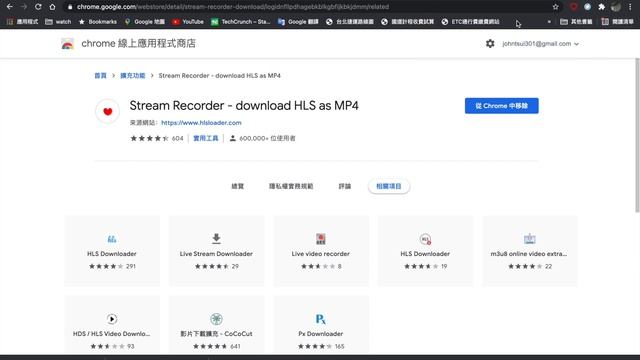Open the extensions puzzle-piece menu
The image size is (640, 360).
(x=601, y=7)
